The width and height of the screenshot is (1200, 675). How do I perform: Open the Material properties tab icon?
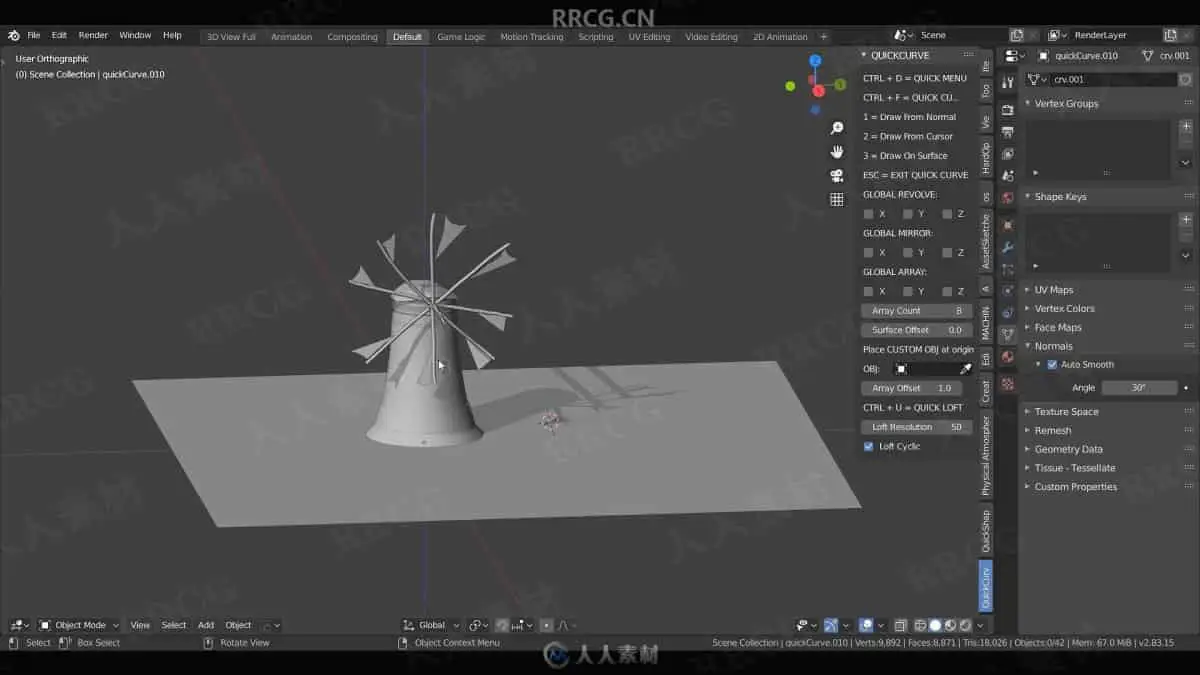pos(1007,357)
